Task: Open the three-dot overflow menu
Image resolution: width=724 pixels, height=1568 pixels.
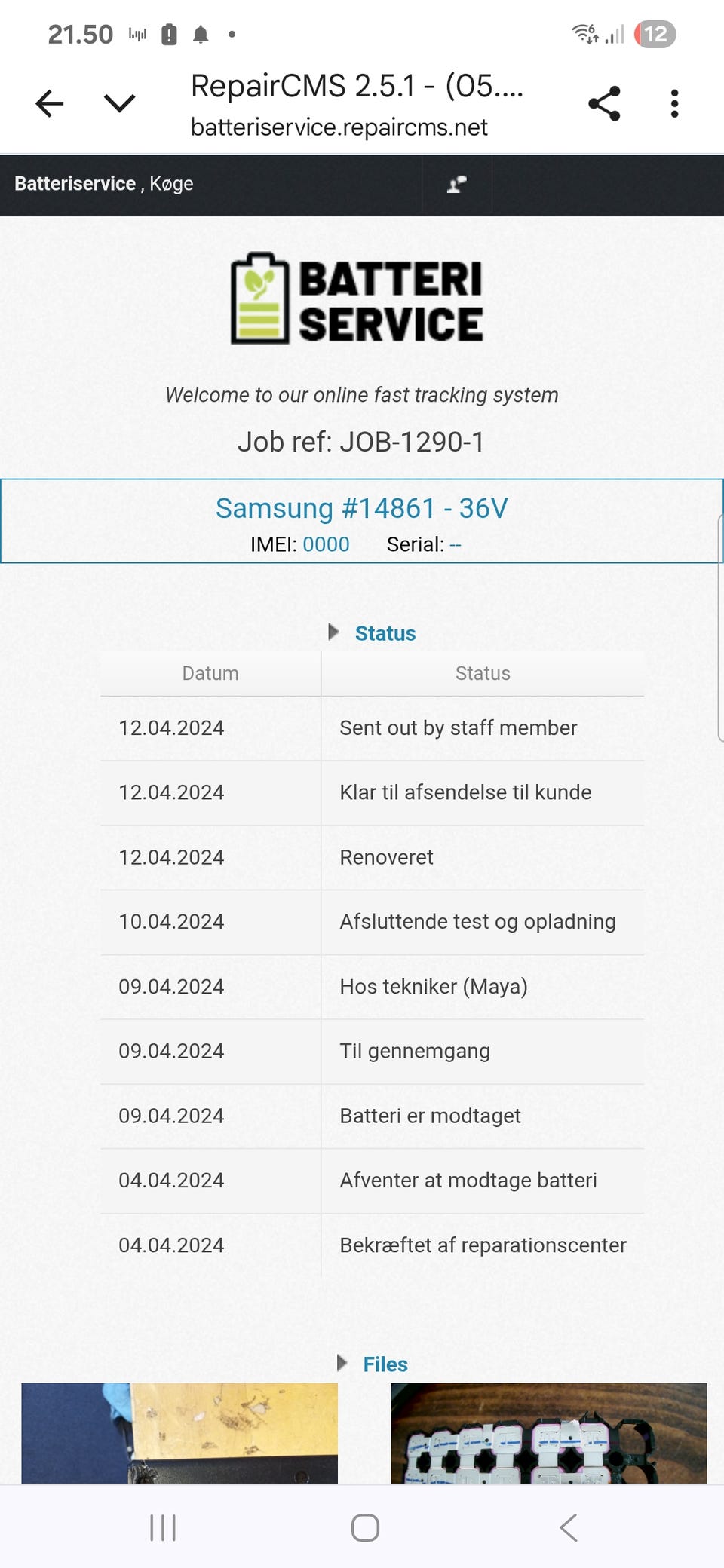Action: click(674, 103)
